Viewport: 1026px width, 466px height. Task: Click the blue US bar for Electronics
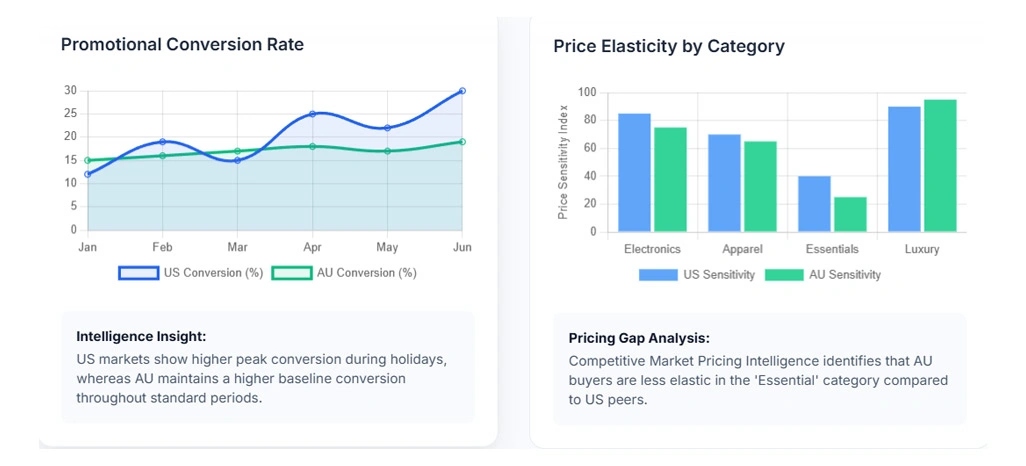[634, 172]
